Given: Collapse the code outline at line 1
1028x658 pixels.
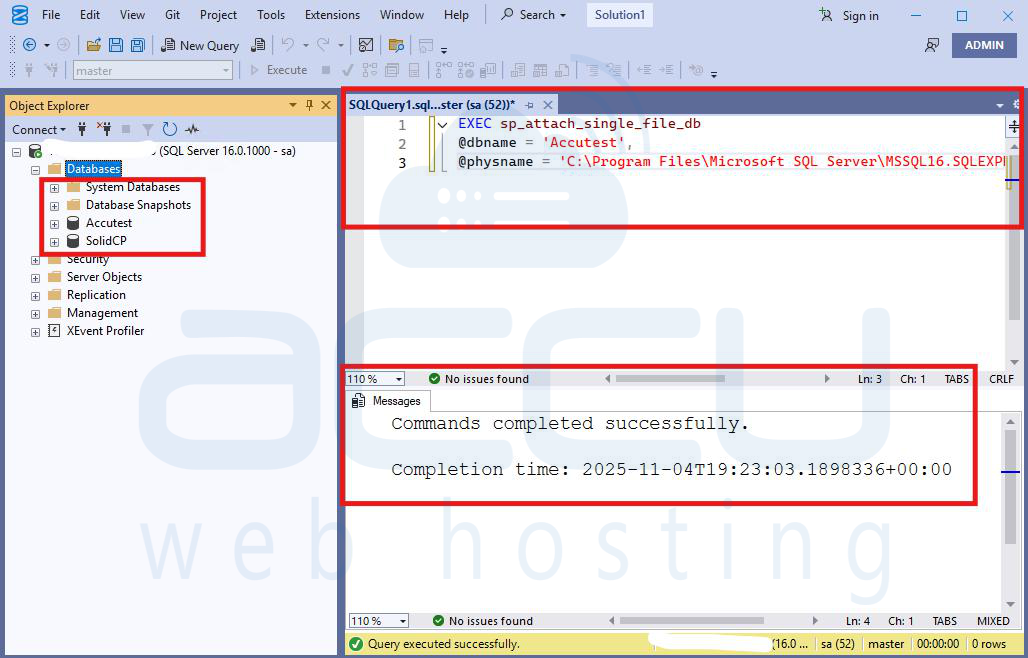Looking at the screenshot, I should 443,125.
